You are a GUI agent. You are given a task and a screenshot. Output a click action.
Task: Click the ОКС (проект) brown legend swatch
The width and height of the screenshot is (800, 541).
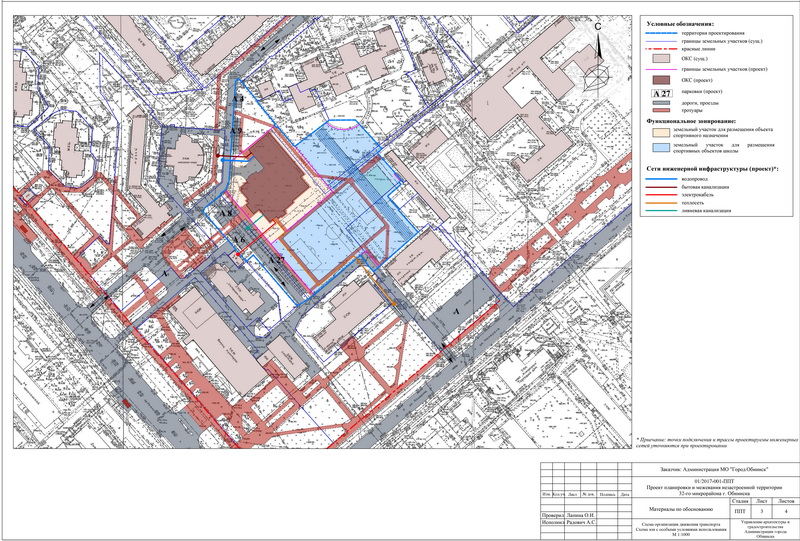point(660,78)
